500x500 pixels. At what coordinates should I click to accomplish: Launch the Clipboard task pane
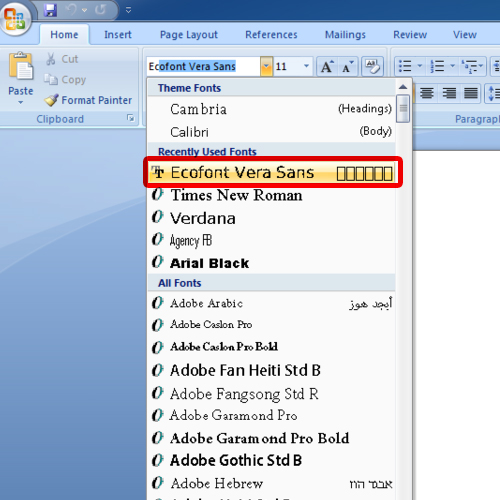[131, 118]
